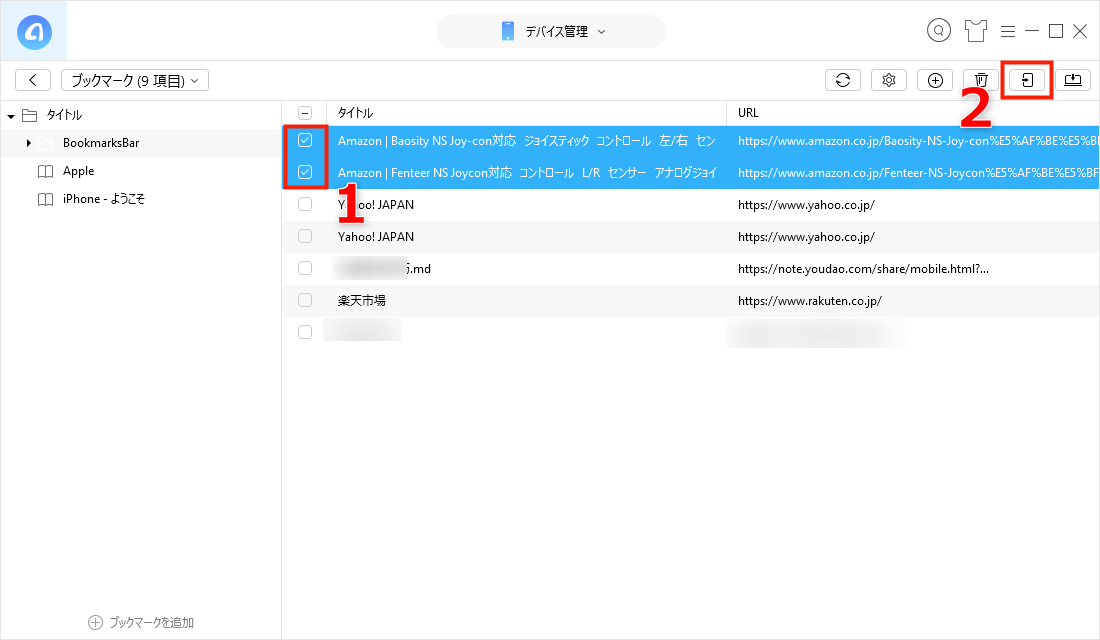1100x640 pixels.
Task: Open the デバイス管理 dropdown
Action: pyautogui.click(x=551, y=32)
